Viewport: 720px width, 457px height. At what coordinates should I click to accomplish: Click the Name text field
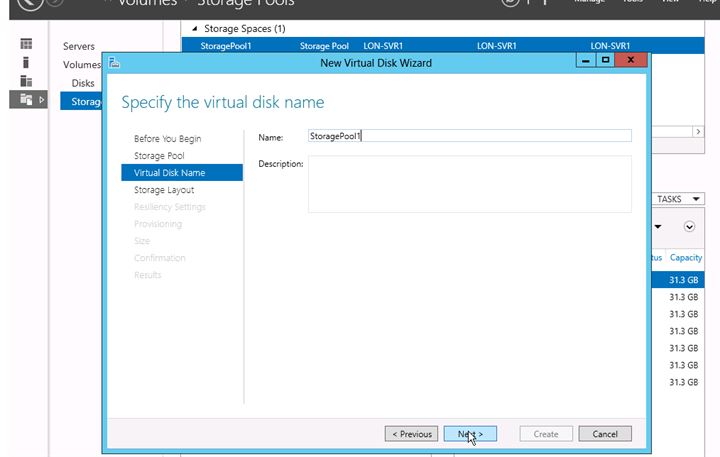(x=469, y=136)
